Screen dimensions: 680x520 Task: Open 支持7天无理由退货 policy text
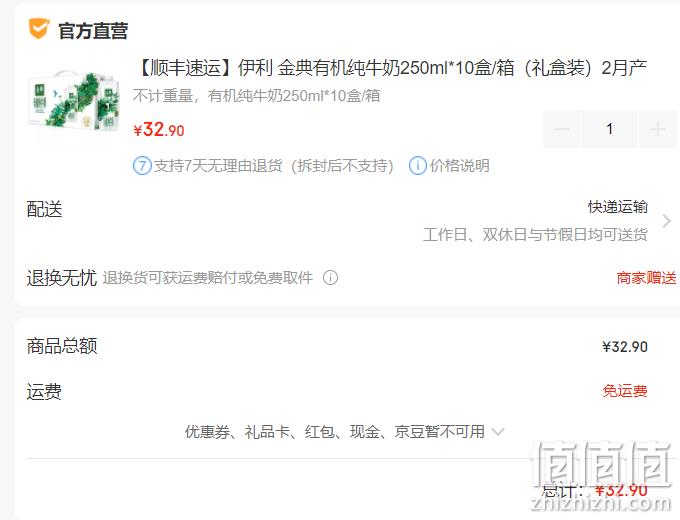click(274, 166)
